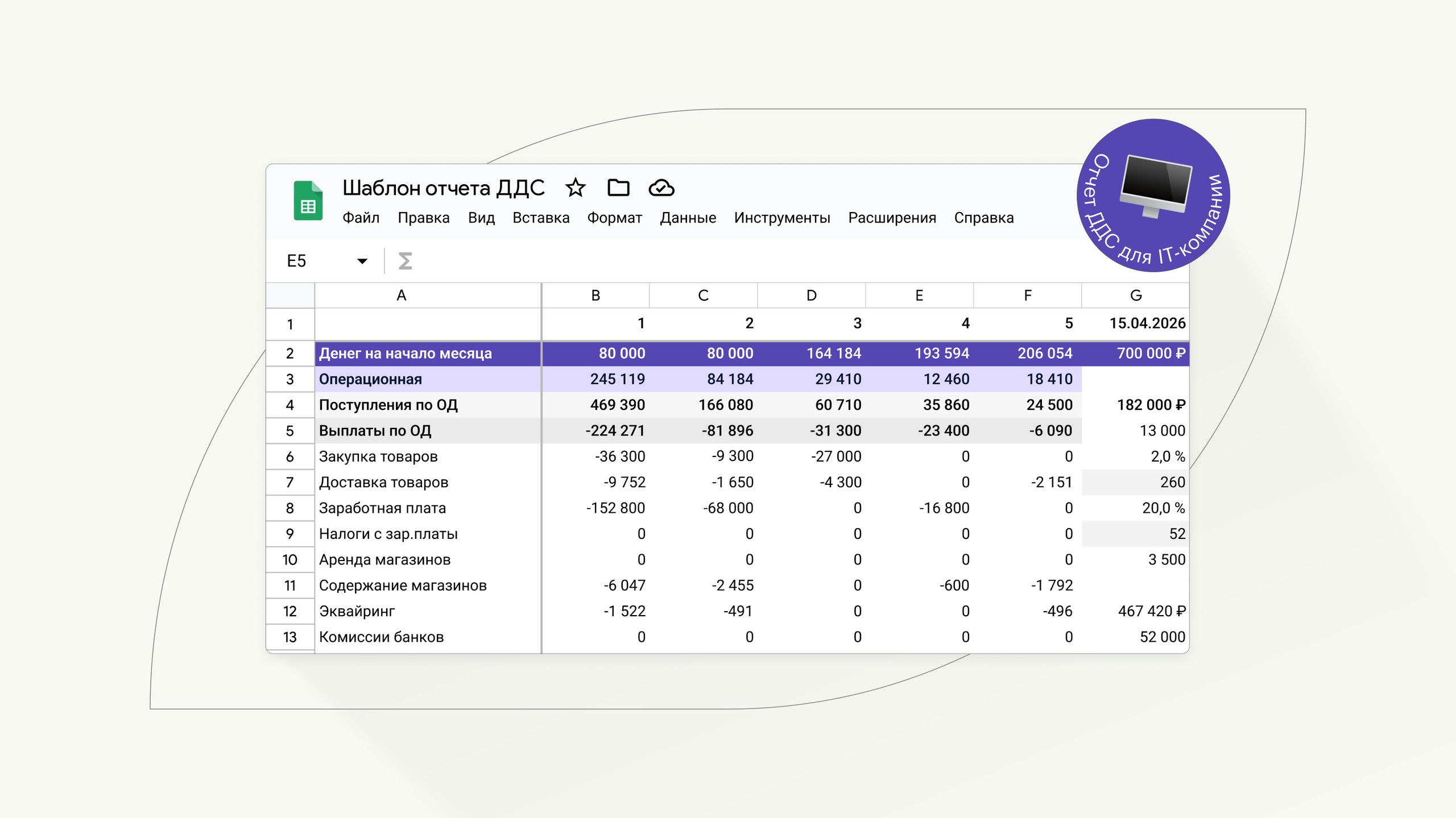Click the sigma function icon
Image resolution: width=1456 pixels, height=818 pixels.
pos(405,261)
